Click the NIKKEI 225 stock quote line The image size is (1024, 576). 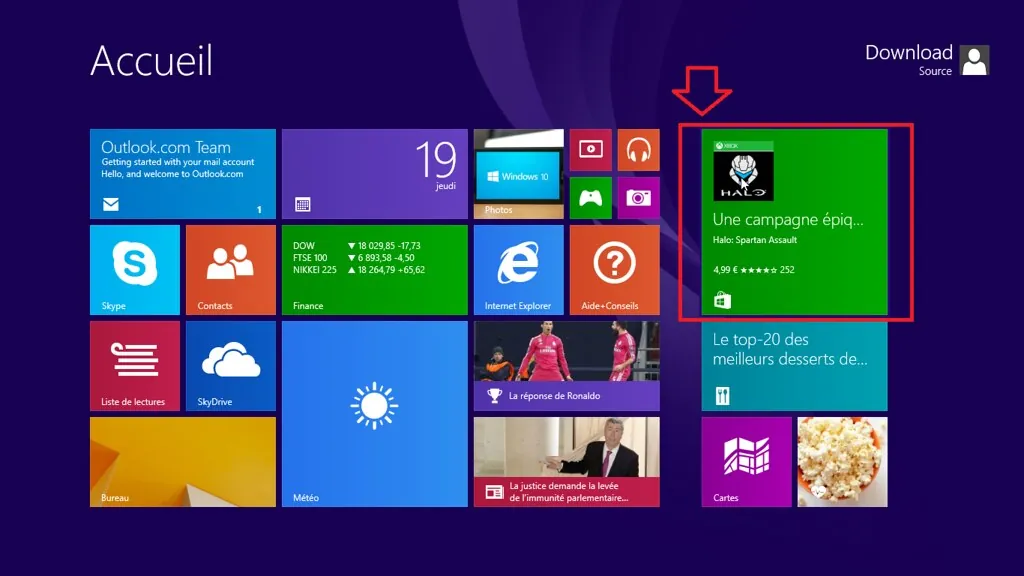coord(359,270)
